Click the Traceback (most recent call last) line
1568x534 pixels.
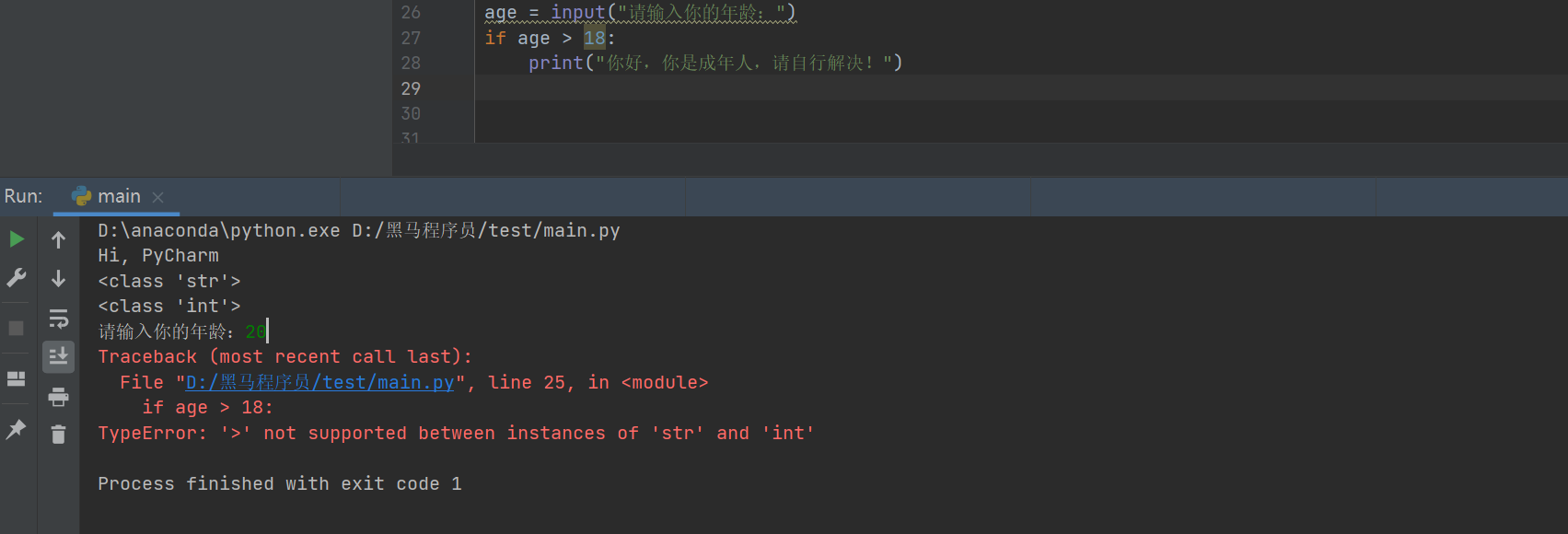tap(285, 356)
